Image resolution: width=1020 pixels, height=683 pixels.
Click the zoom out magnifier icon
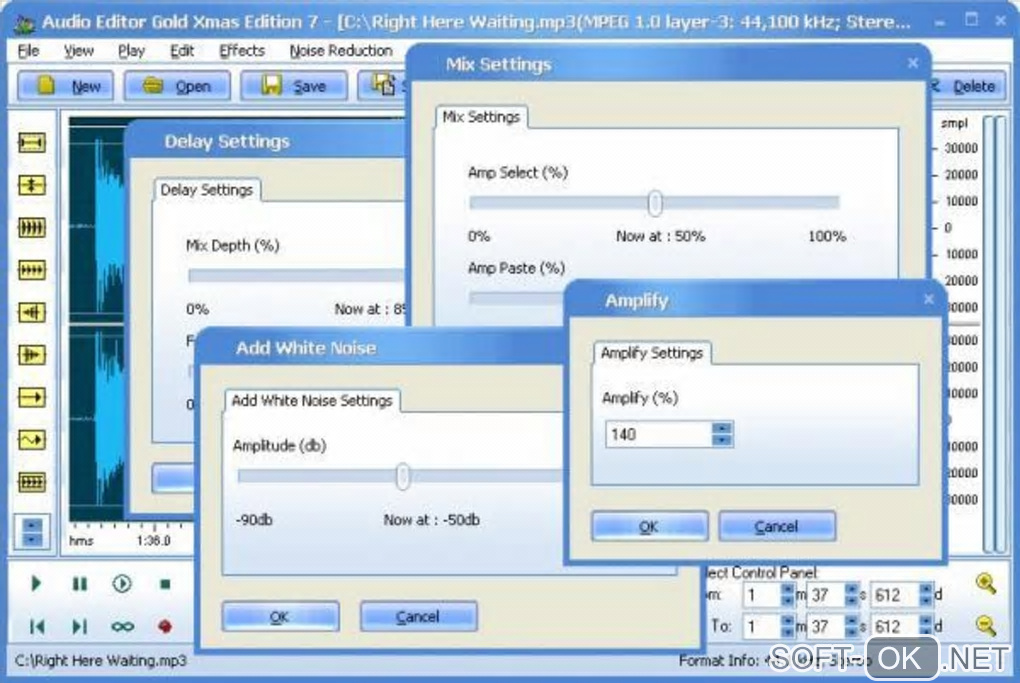(x=986, y=626)
